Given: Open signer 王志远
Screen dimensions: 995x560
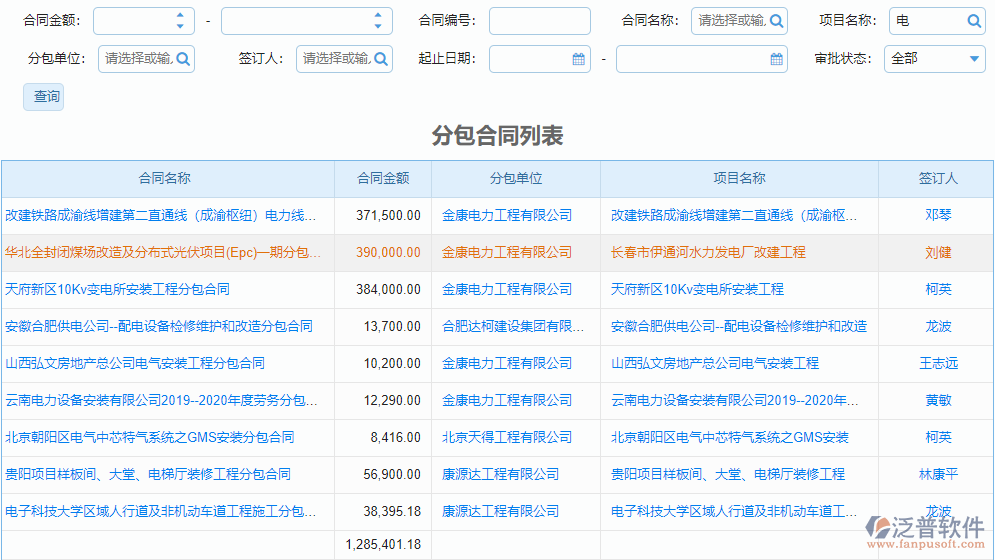Looking at the screenshot, I should pyautogui.click(x=938, y=363).
